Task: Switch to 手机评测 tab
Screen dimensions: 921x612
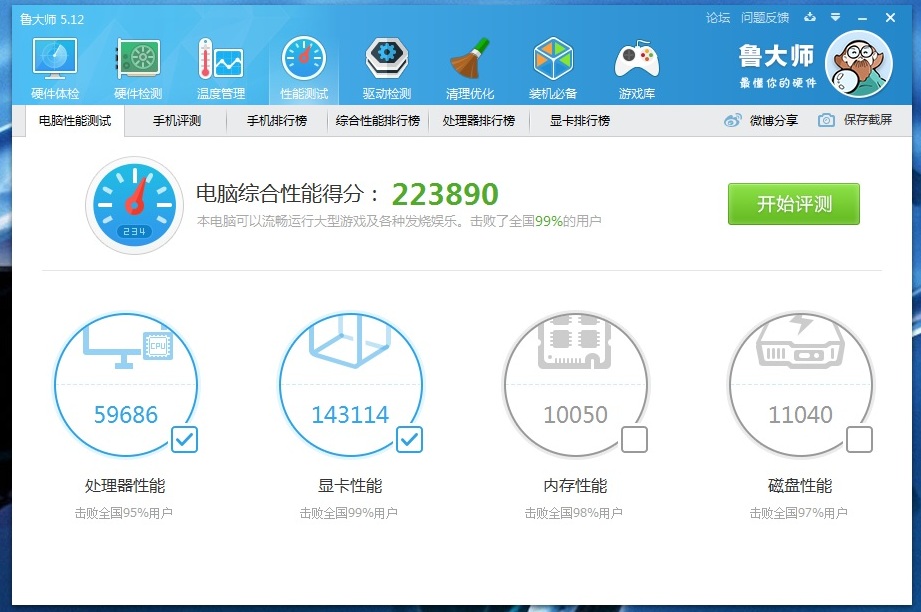Action: 177,121
